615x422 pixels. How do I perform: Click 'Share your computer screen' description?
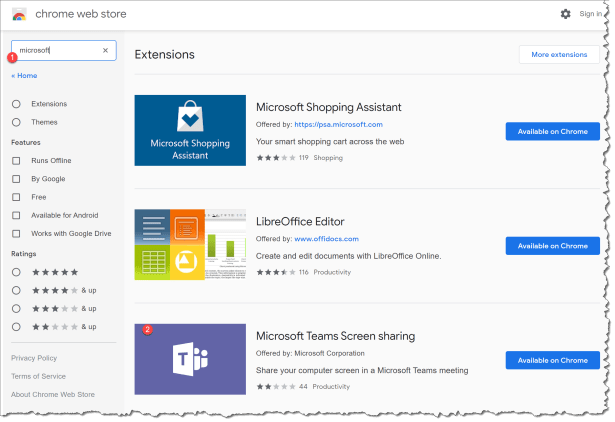pyautogui.click(x=362, y=371)
